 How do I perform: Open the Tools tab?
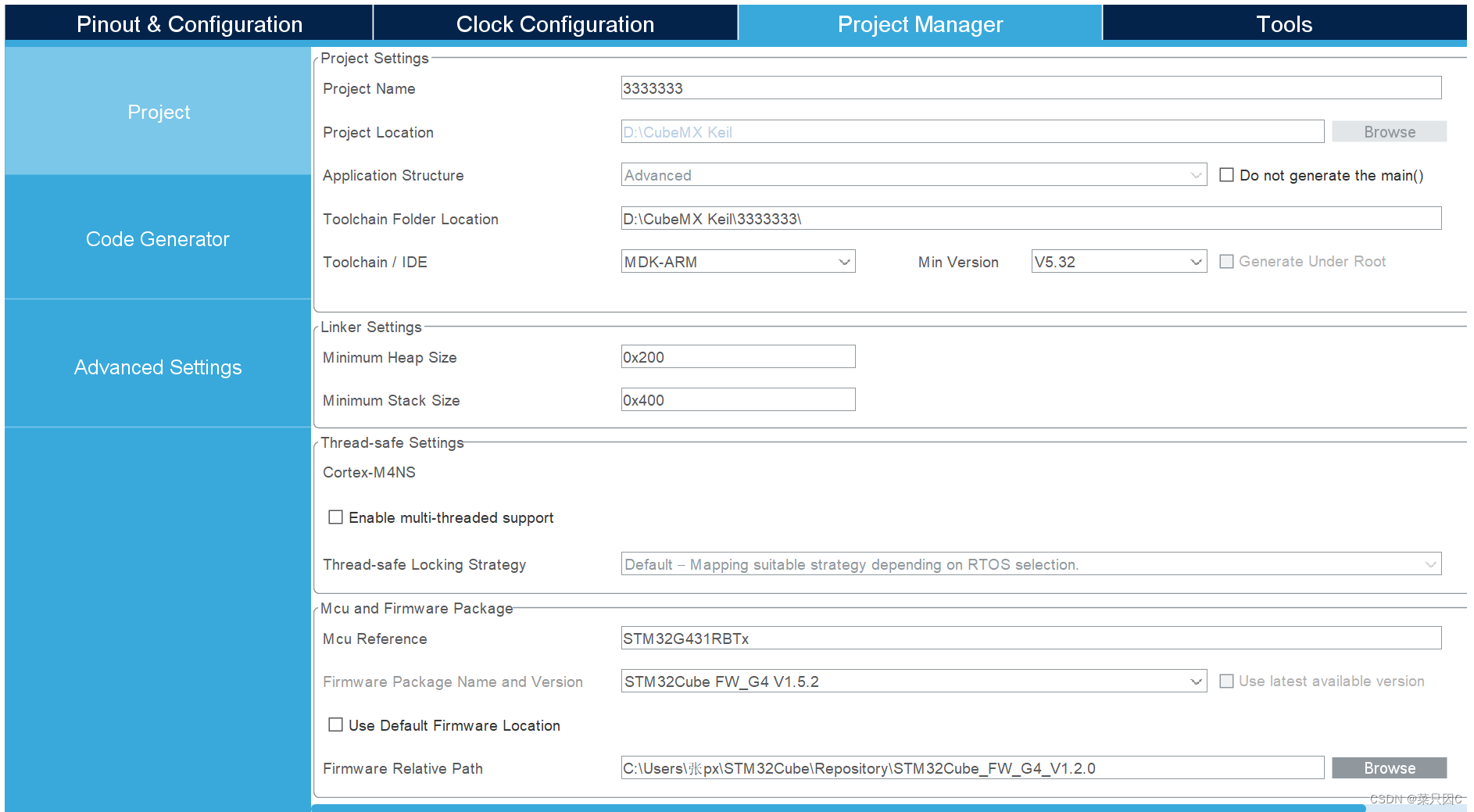tap(1284, 23)
